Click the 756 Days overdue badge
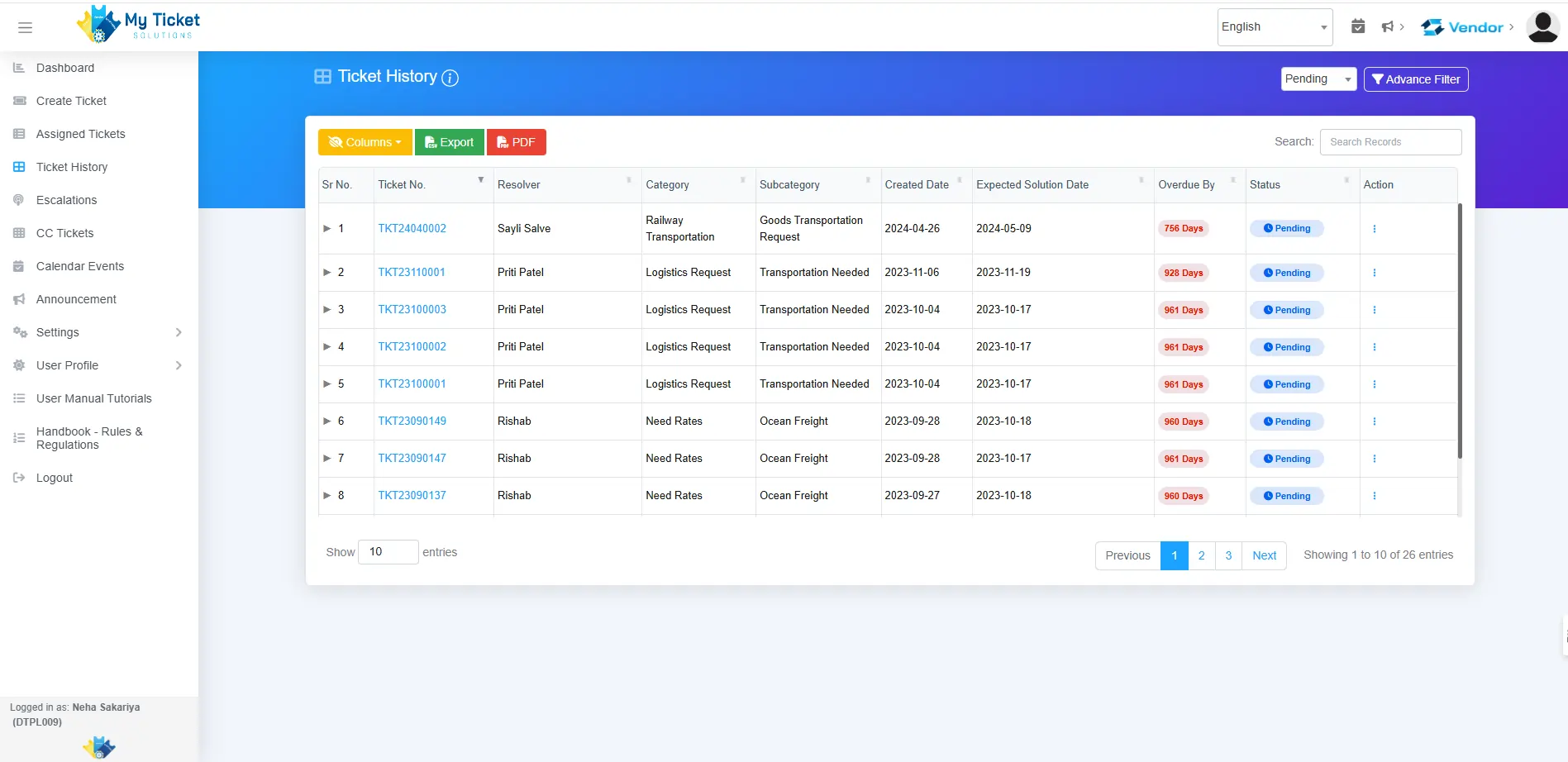This screenshot has height=762, width=1568. pos(1183,229)
